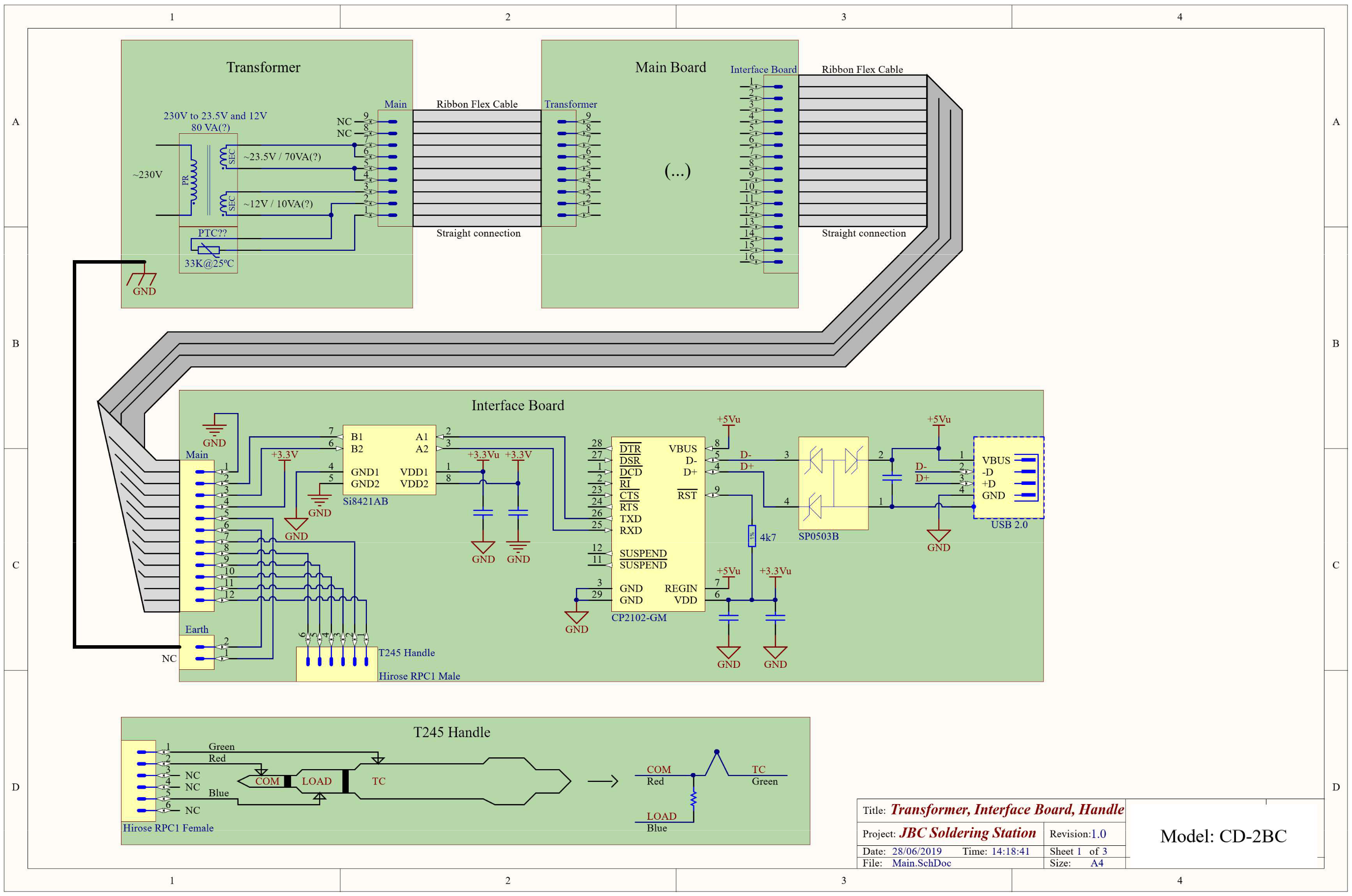Click the 'SUSPEND' pin 12 label
This screenshot has width=1352, height=896.
coord(643,553)
